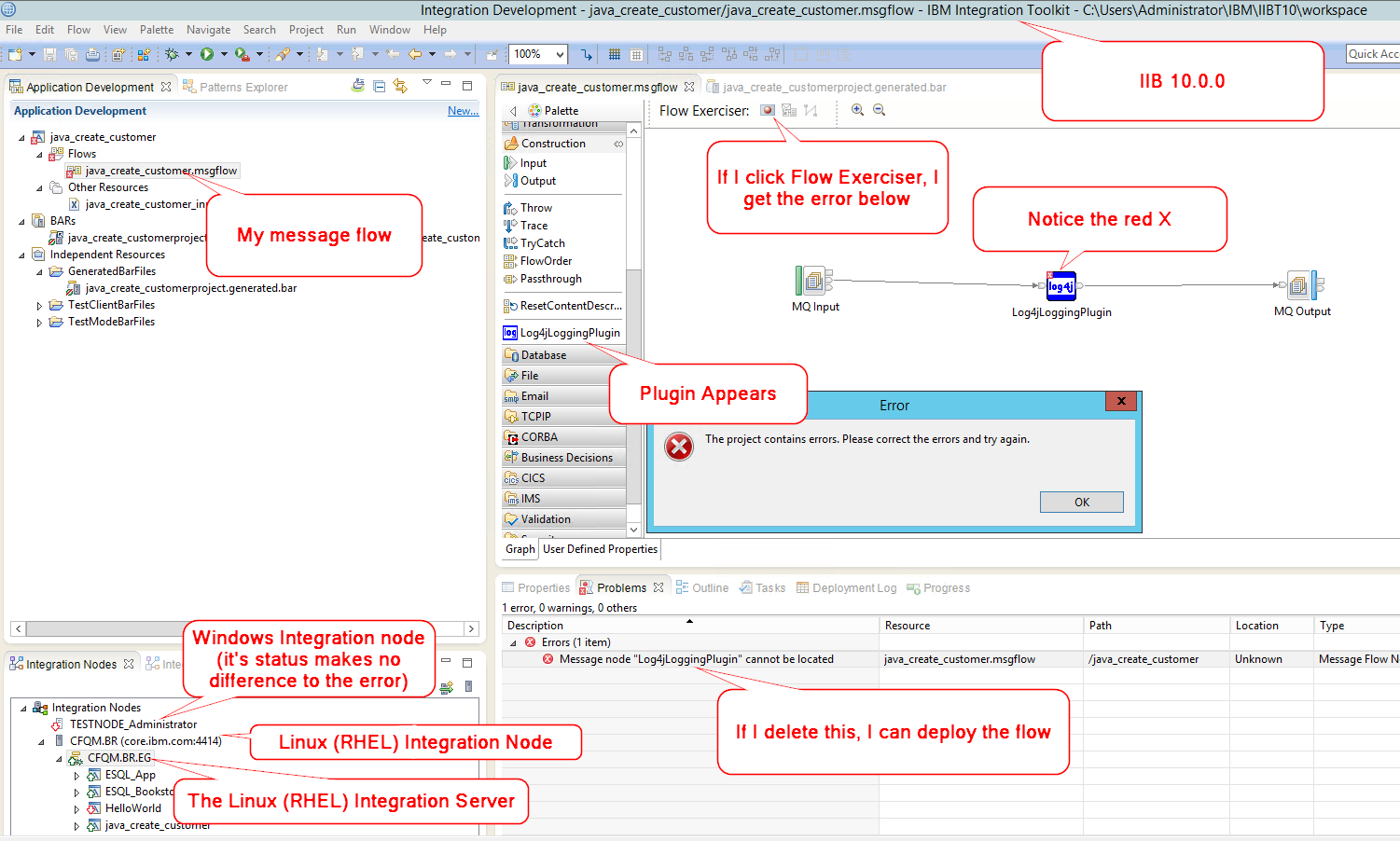Expand the TestModeBarFiles folder
Screen dimensions: 1400x841
39,322
